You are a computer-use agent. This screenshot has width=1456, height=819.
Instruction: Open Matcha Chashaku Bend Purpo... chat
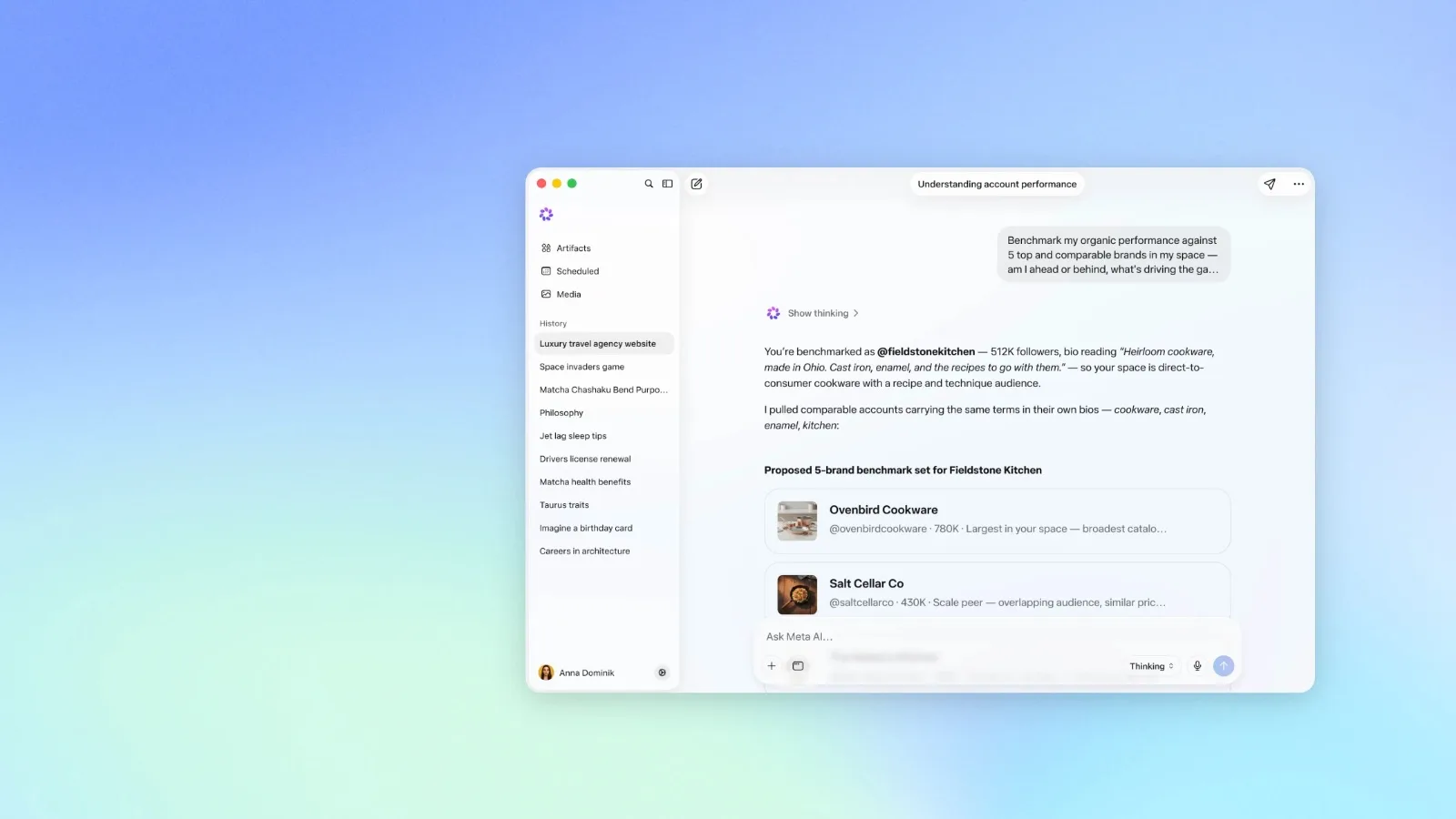(x=603, y=389)
